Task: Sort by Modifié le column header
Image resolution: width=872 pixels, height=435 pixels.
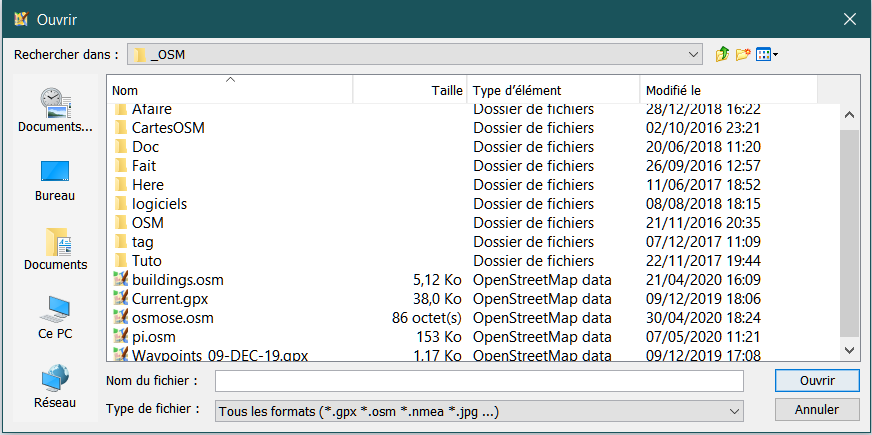Action: pyautogui.click(x=728, y=90)
